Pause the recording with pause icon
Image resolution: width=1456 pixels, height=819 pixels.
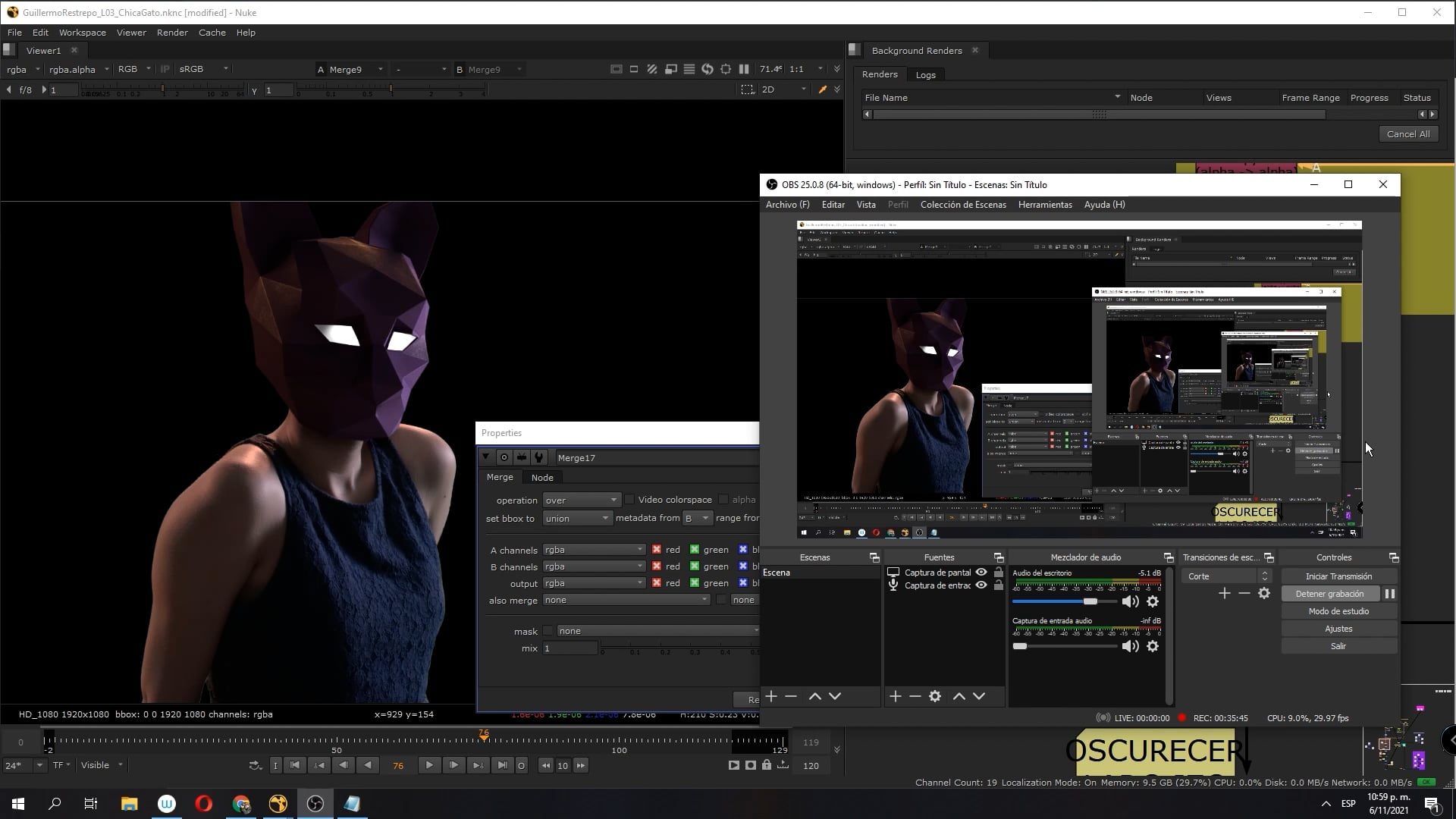(1390, 594)
